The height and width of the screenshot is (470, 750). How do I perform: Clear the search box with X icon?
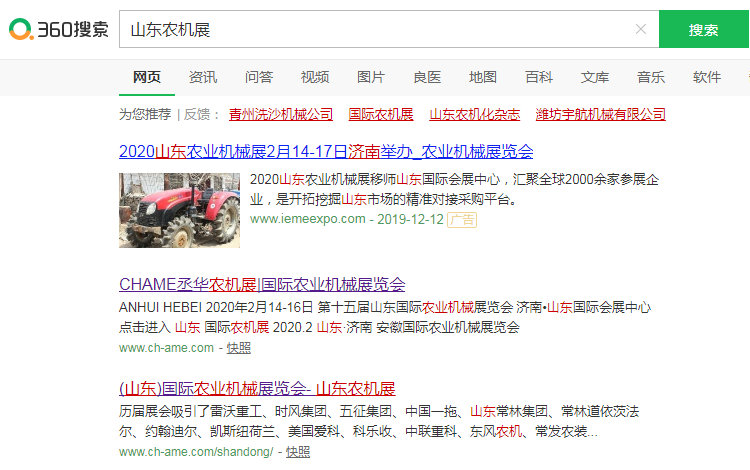(x=641, y=29)
